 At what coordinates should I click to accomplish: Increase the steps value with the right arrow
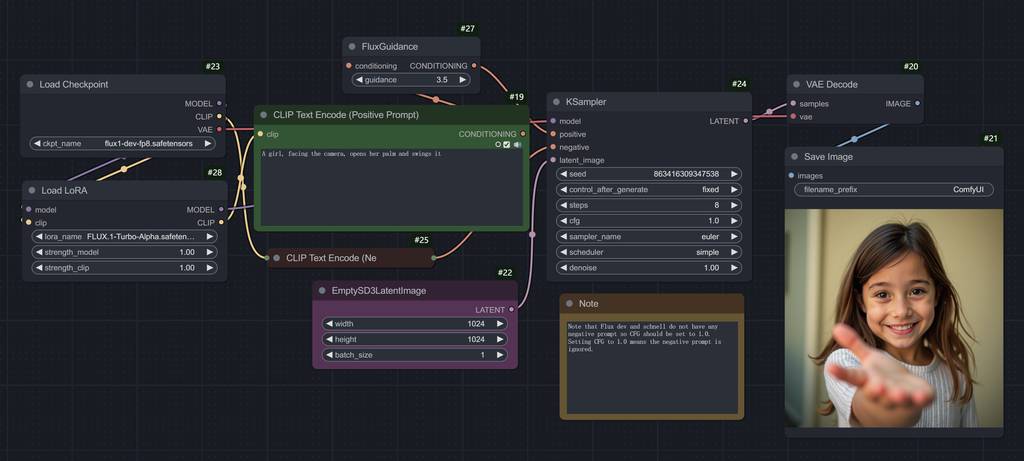pyautogui.click(x=735, y=205)
